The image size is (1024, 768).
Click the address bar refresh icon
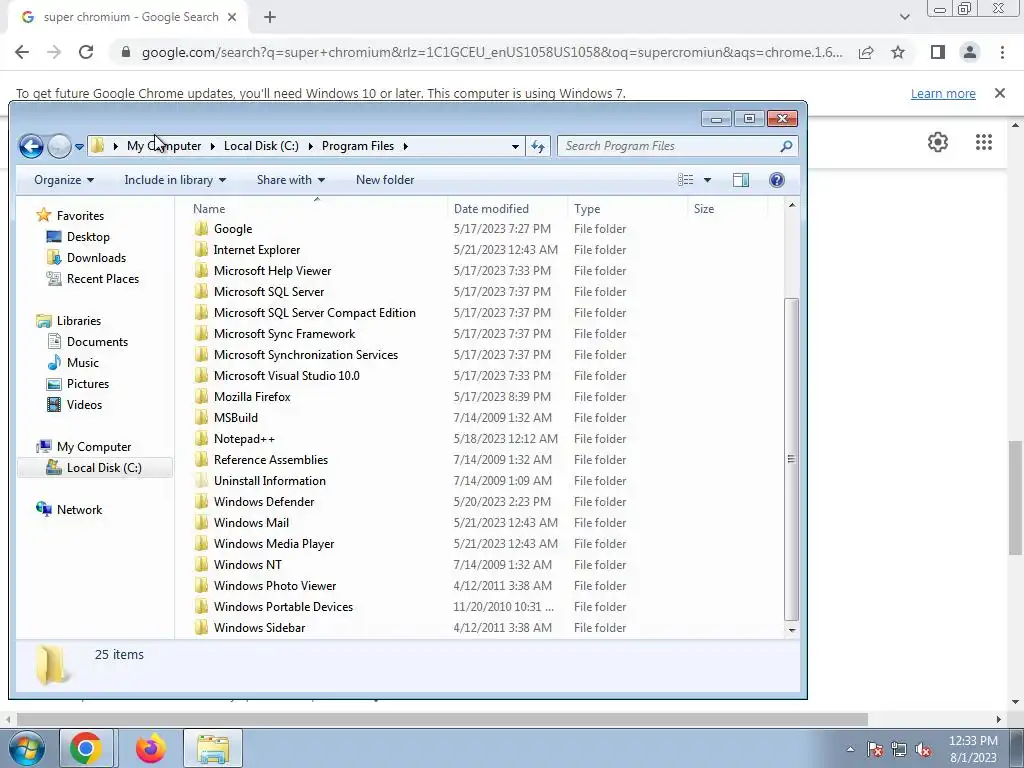point(537,146)
